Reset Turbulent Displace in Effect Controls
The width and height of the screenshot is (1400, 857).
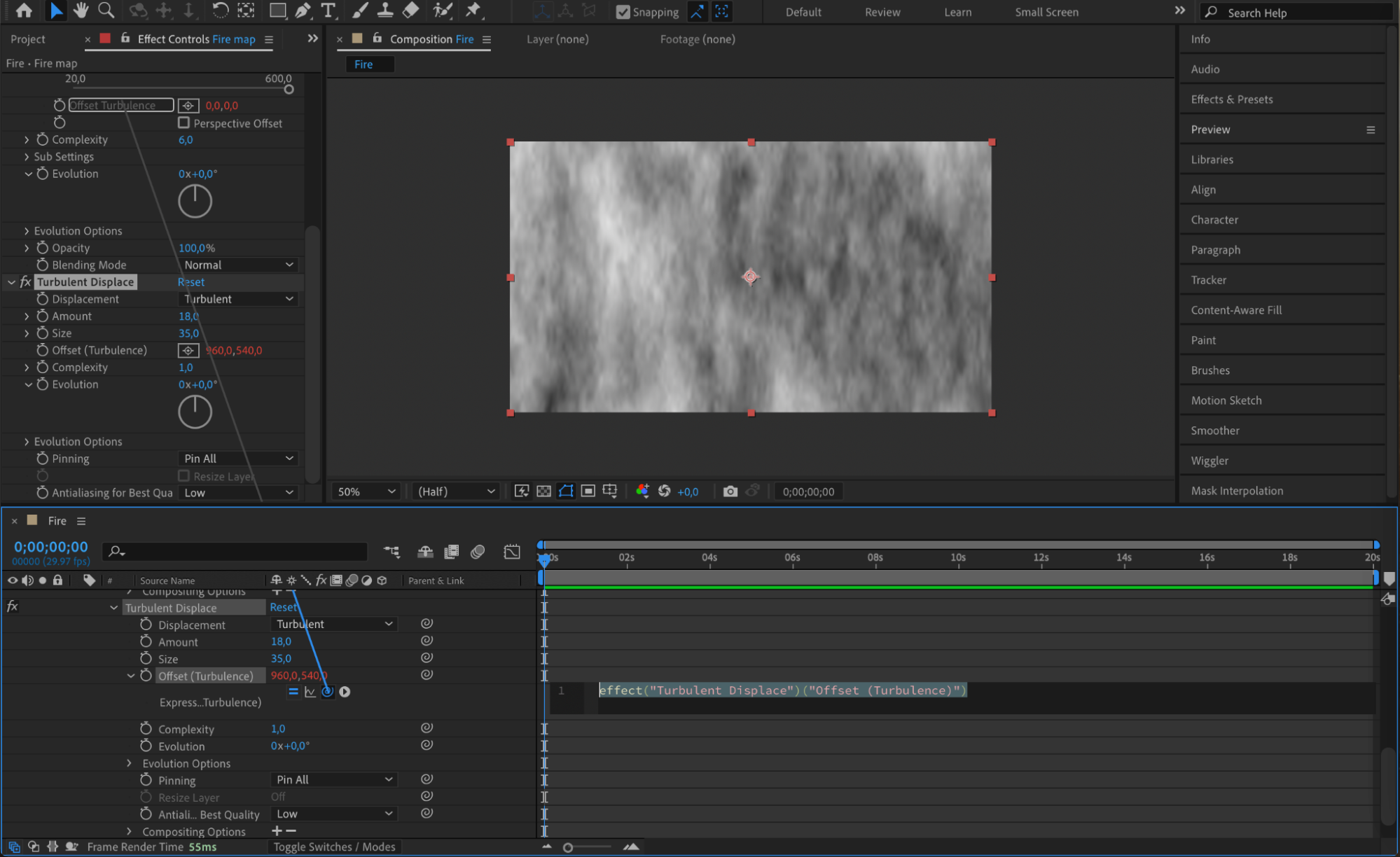190,282
